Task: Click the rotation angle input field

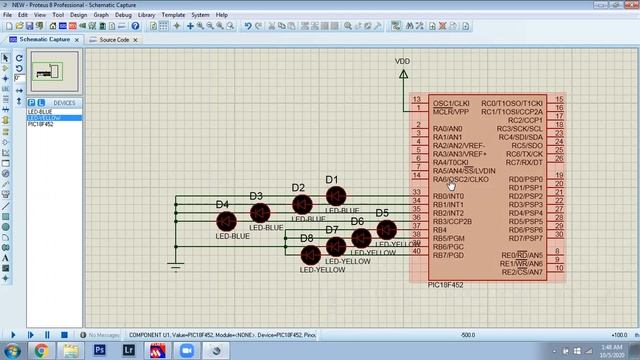Action: pos(19,78)
